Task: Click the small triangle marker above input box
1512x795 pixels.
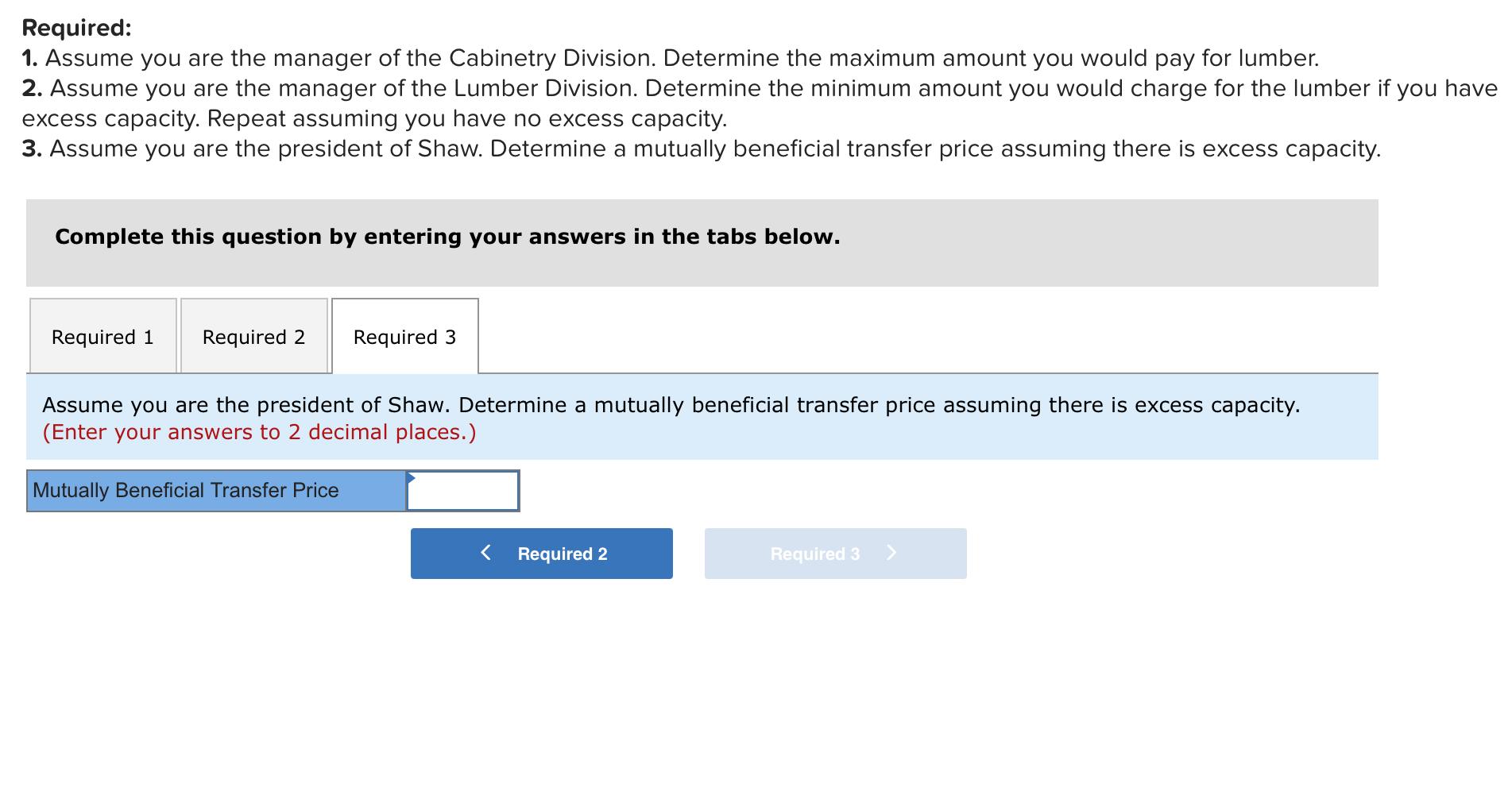Action: point(412,477)
